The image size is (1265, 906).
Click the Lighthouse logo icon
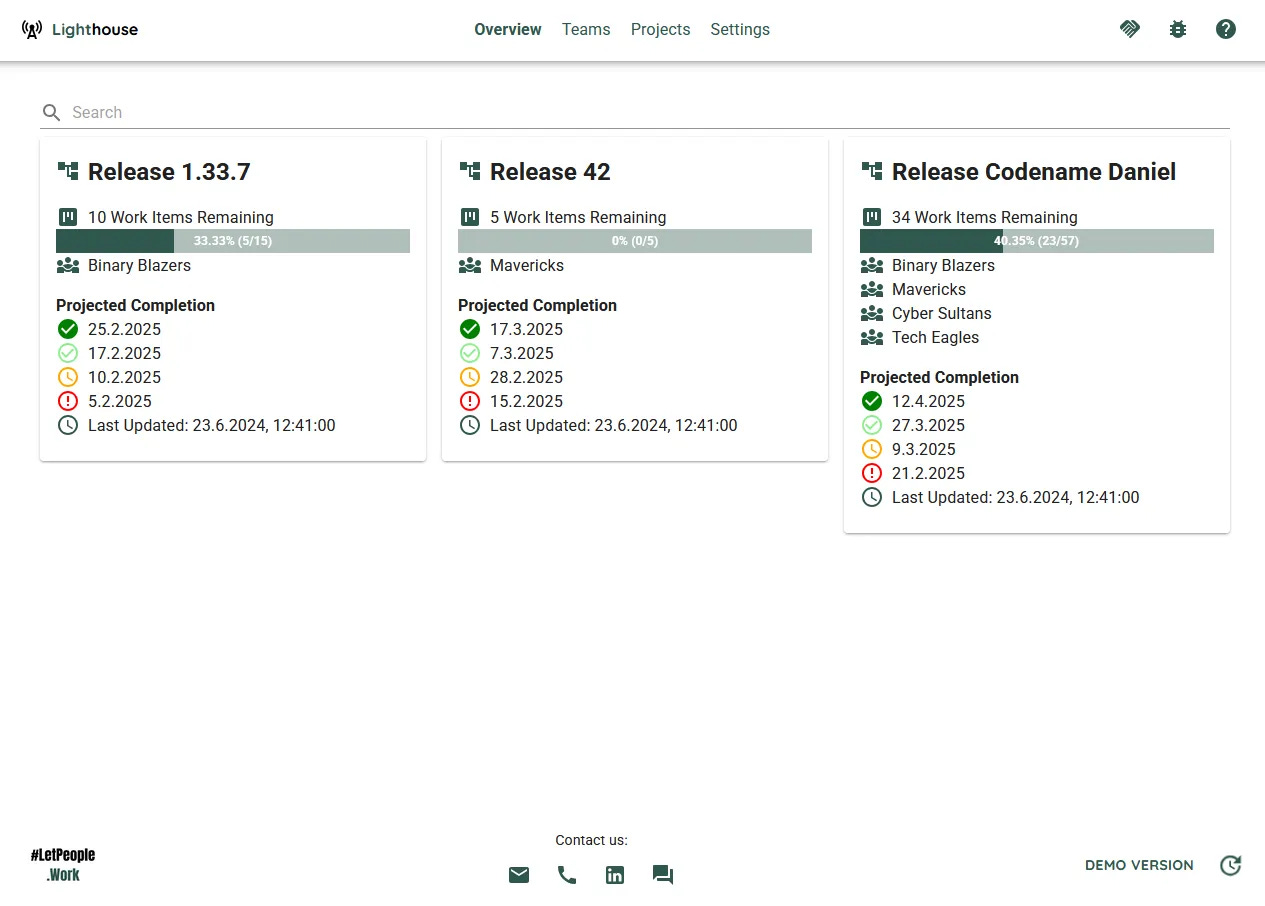(32, 29)
